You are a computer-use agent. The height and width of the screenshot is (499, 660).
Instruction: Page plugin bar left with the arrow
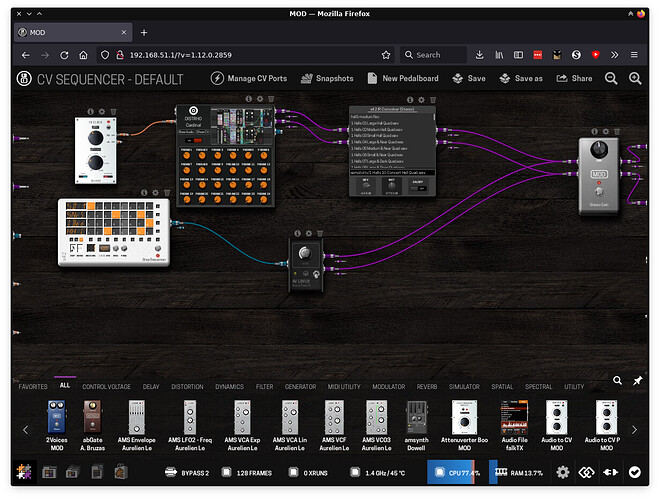click(x=26, y=430)
